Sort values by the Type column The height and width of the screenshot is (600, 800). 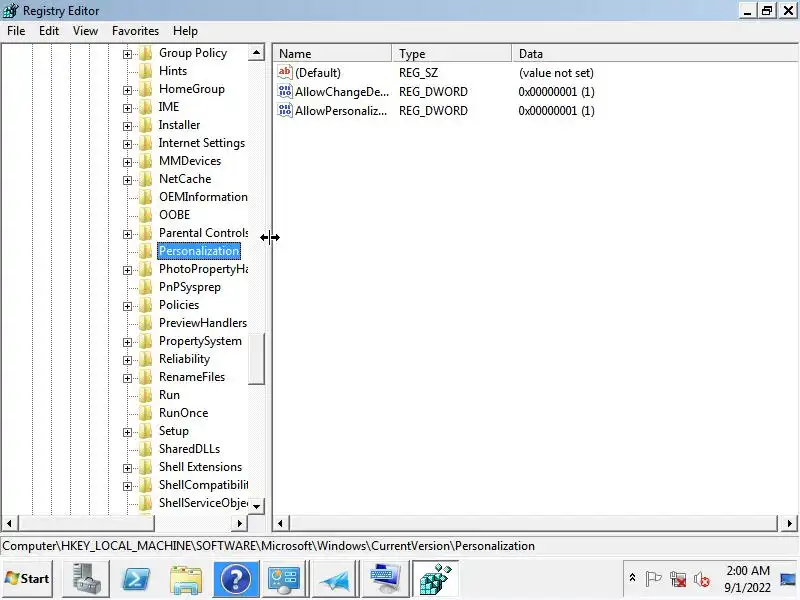click(x=452, y=54)
